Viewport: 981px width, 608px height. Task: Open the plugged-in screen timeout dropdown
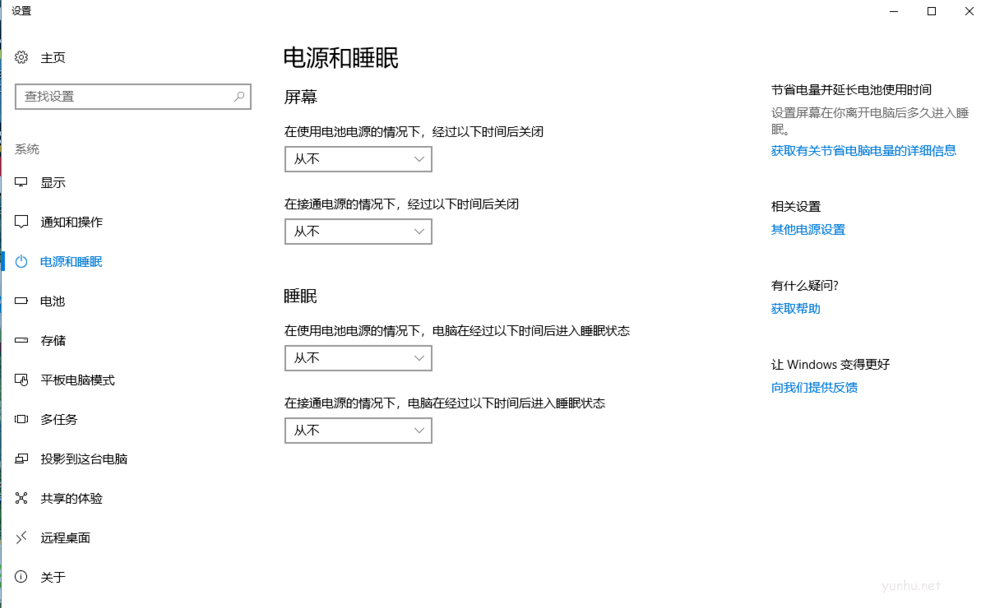pyautogui.click(x=357, y=231)
